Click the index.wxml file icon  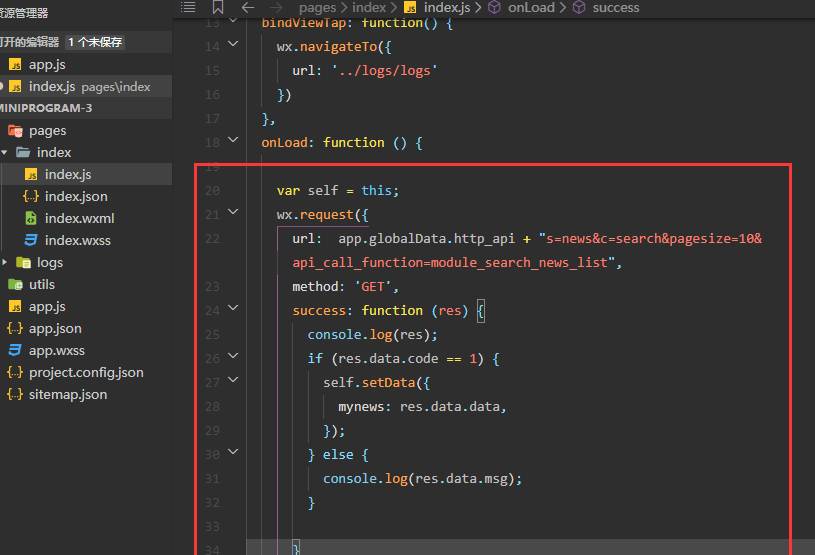31,218
